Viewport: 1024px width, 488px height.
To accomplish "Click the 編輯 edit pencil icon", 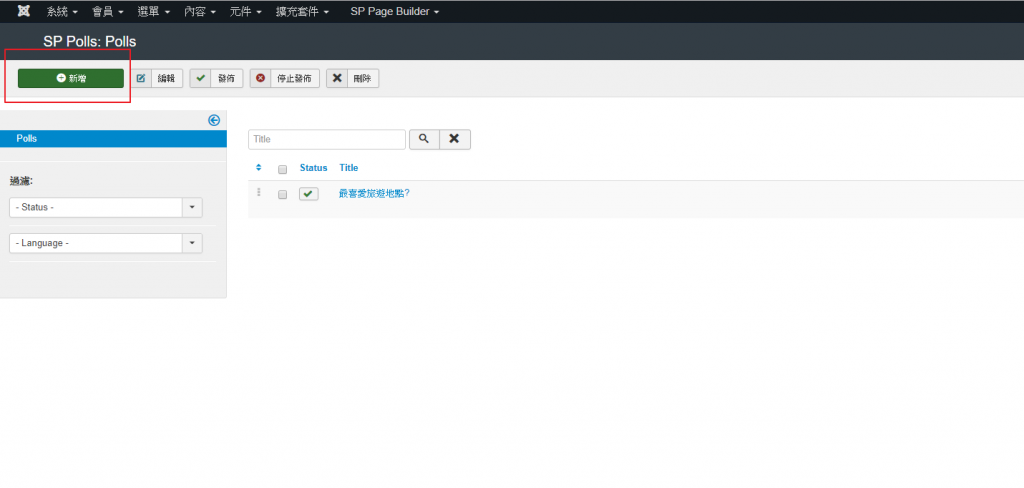I will click(x=141, y=78).
